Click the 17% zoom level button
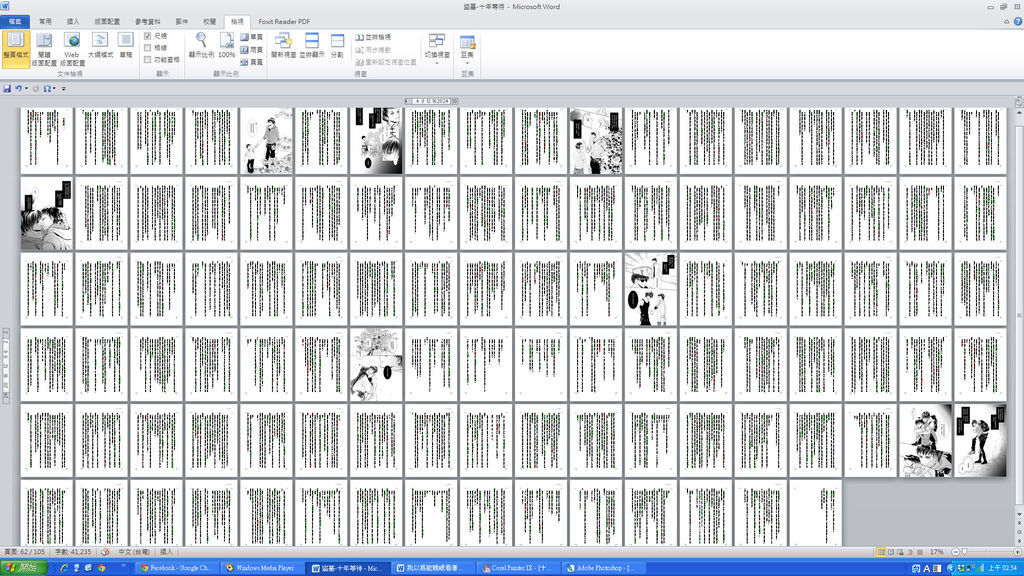The height and width of the screenshot is (576, 1024). (x=936, y=552)
